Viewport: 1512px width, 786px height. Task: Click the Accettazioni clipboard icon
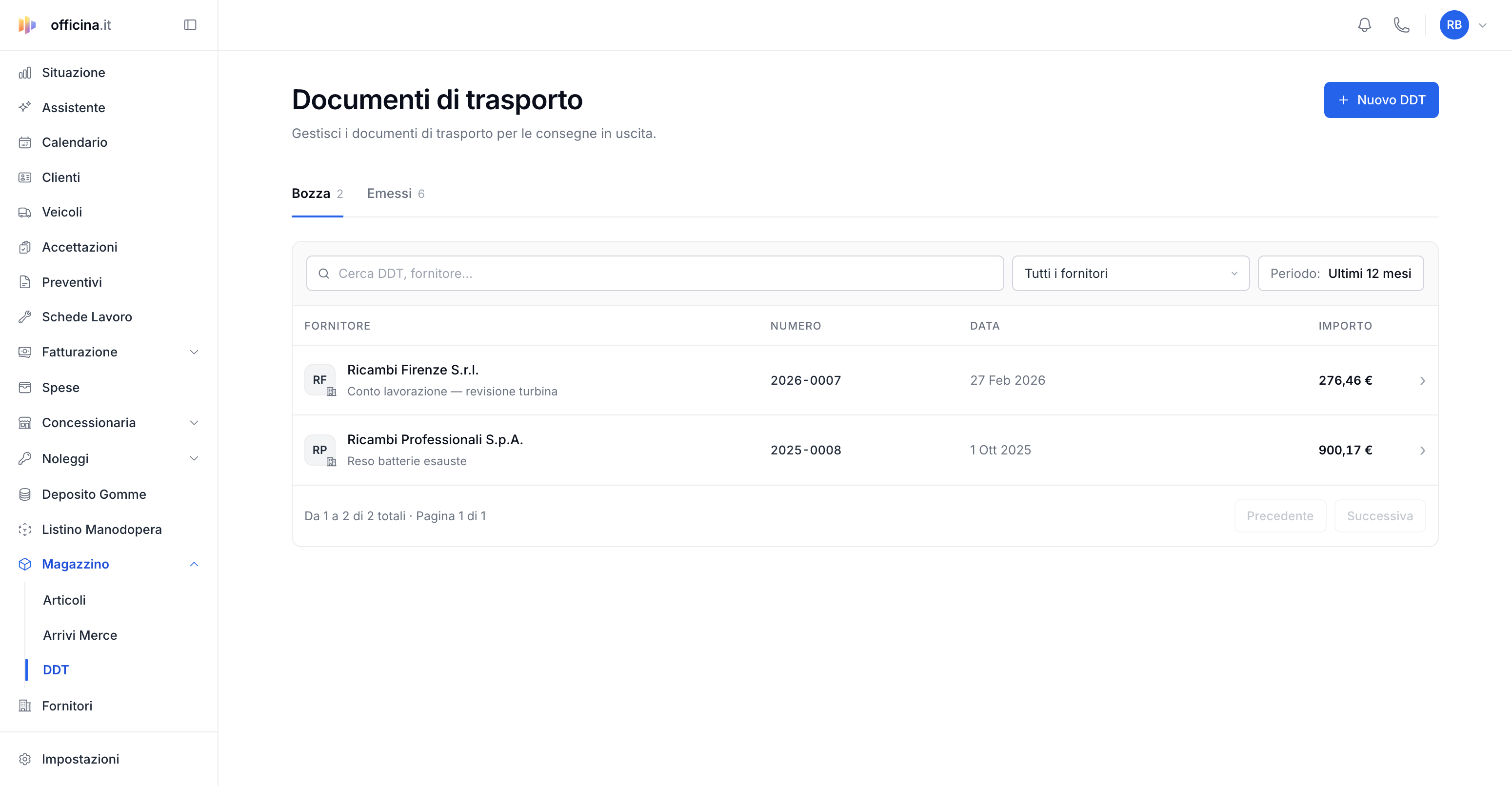click(25, 247)
